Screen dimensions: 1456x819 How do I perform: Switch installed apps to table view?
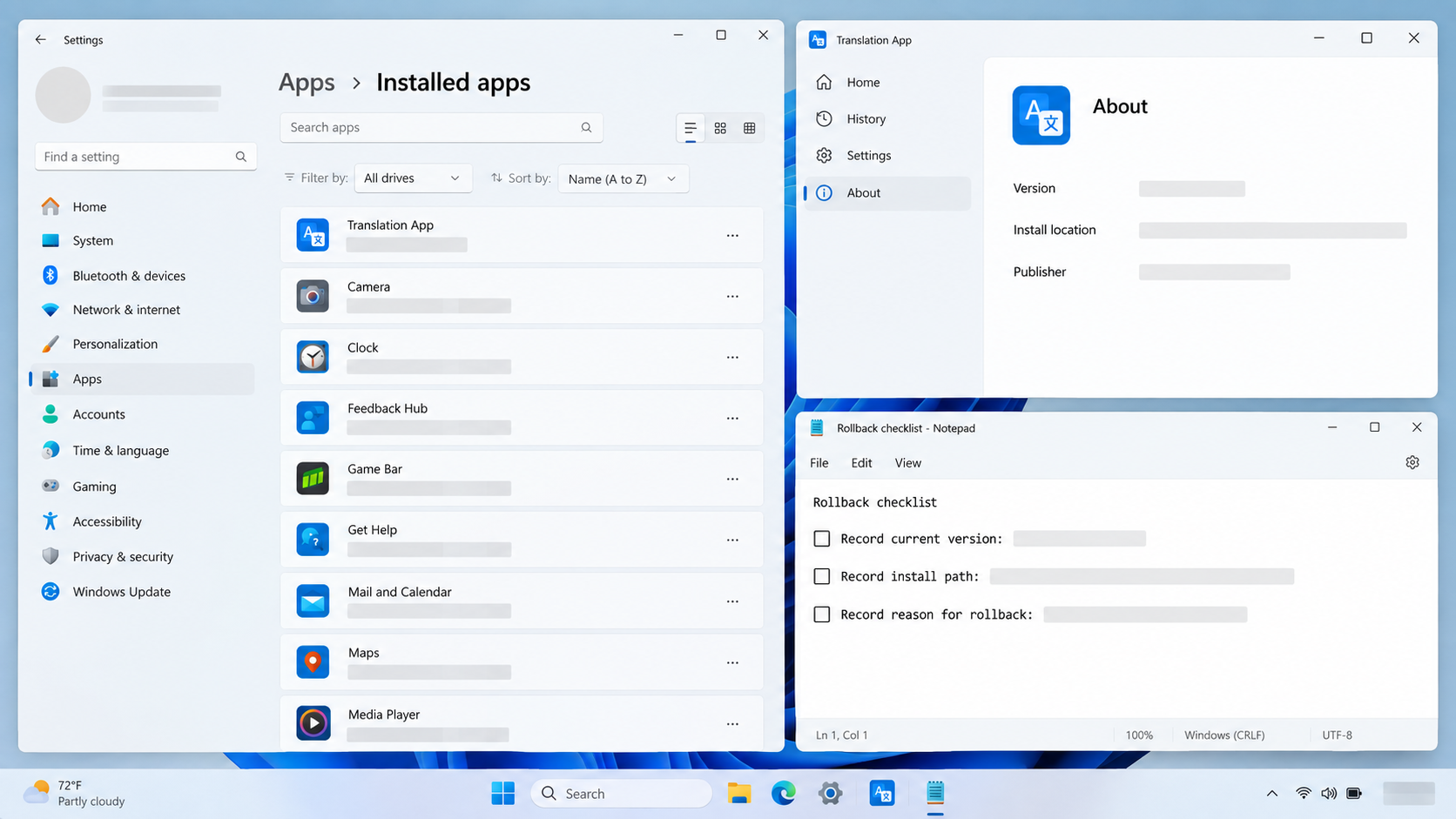(x=750, y=128)
